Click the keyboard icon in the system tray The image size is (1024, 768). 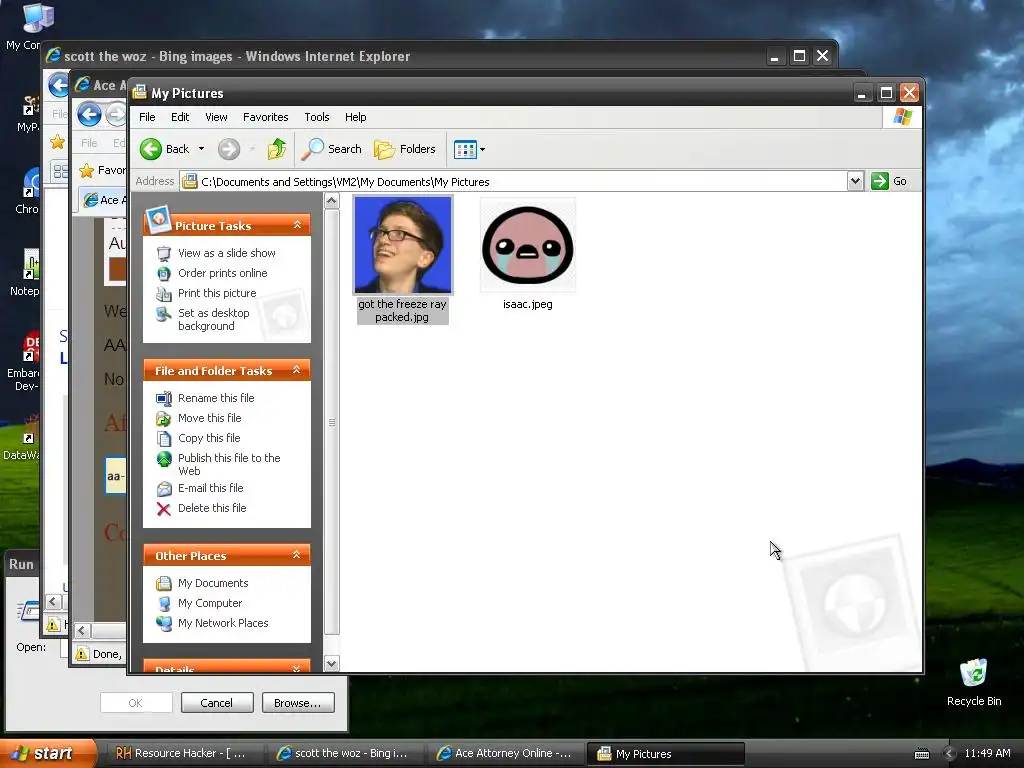pos(921,754)
